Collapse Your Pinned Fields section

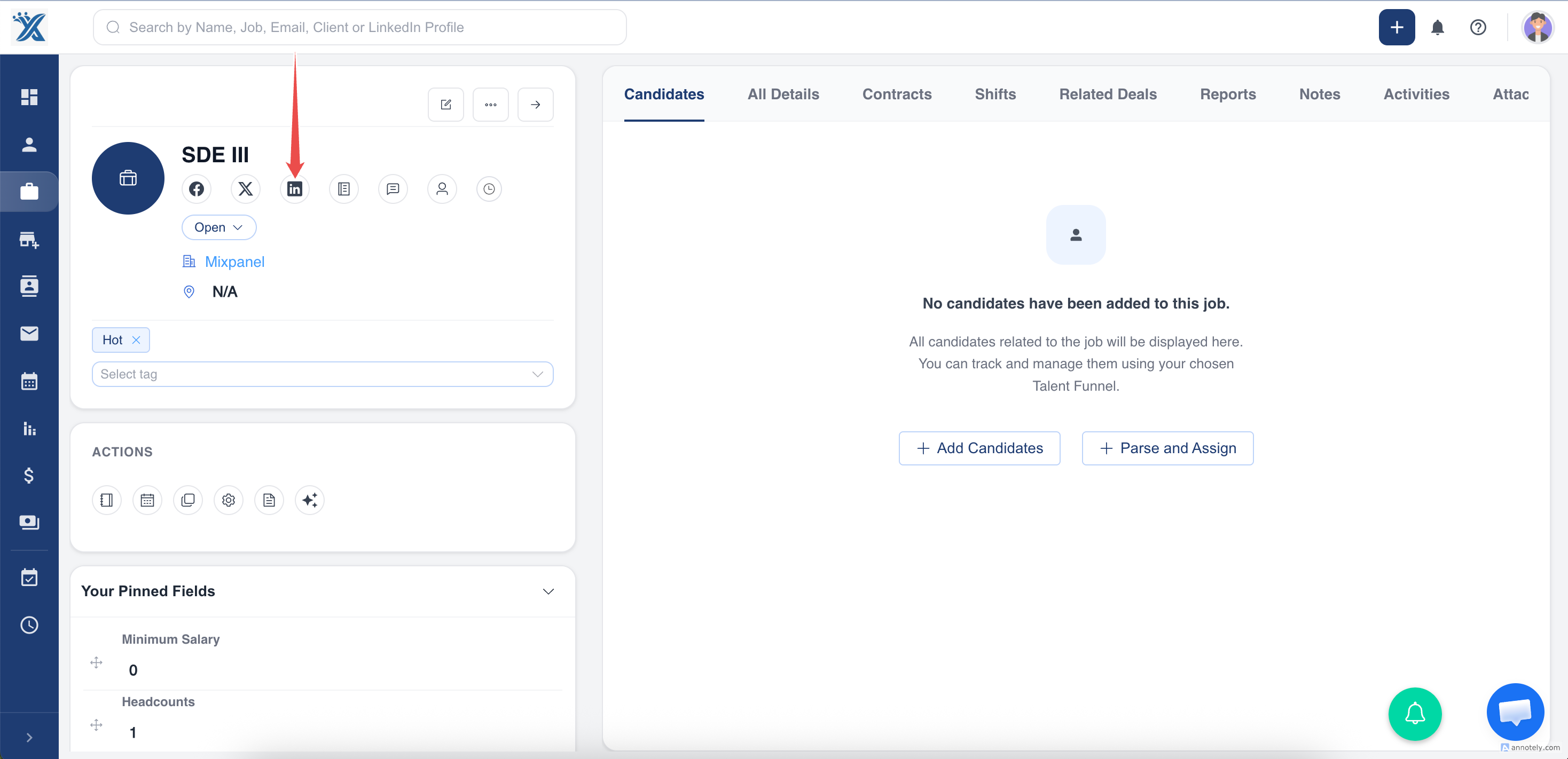point(548,591)
